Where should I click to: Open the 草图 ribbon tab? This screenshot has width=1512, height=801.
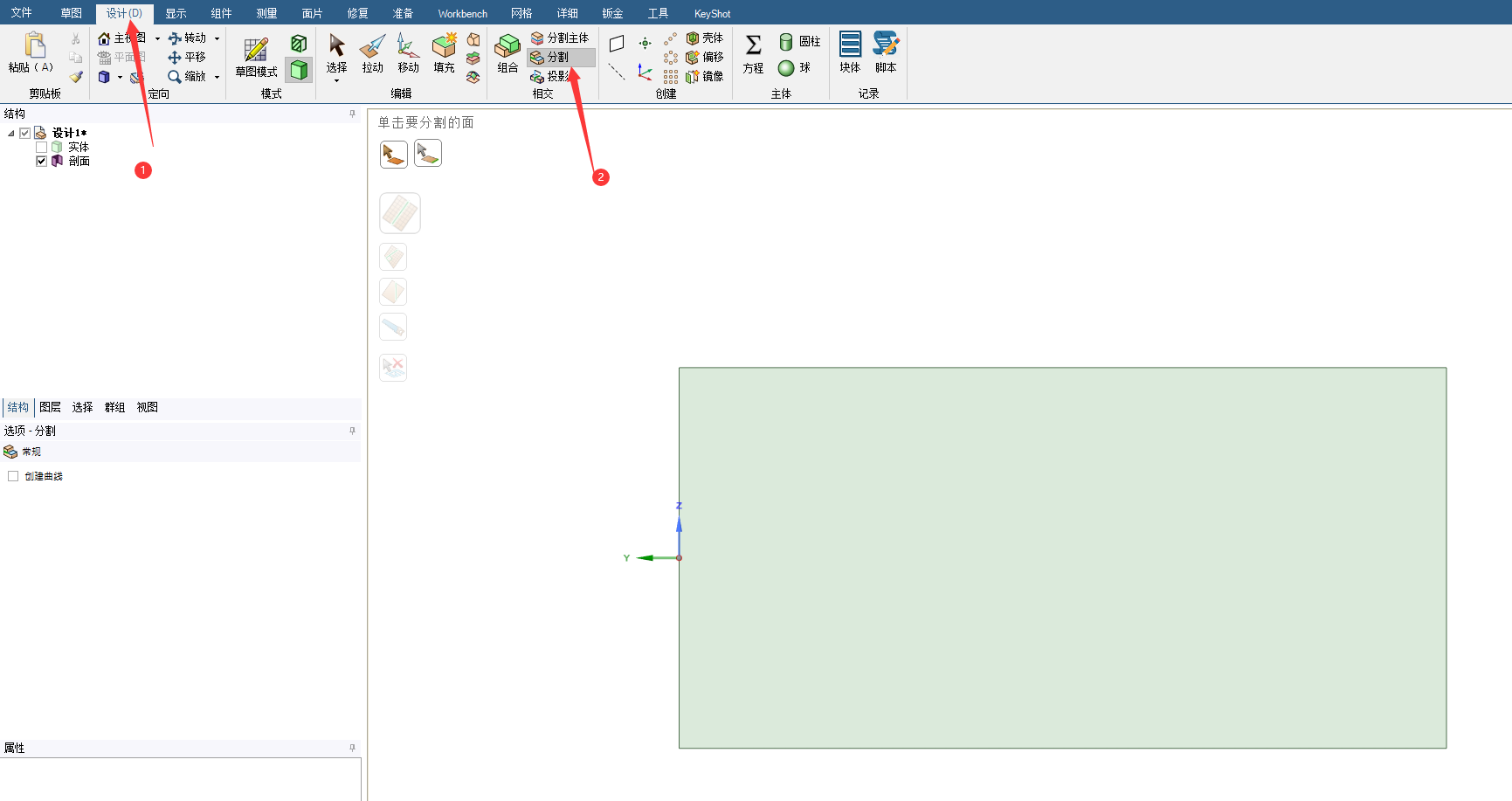[72, 13]
